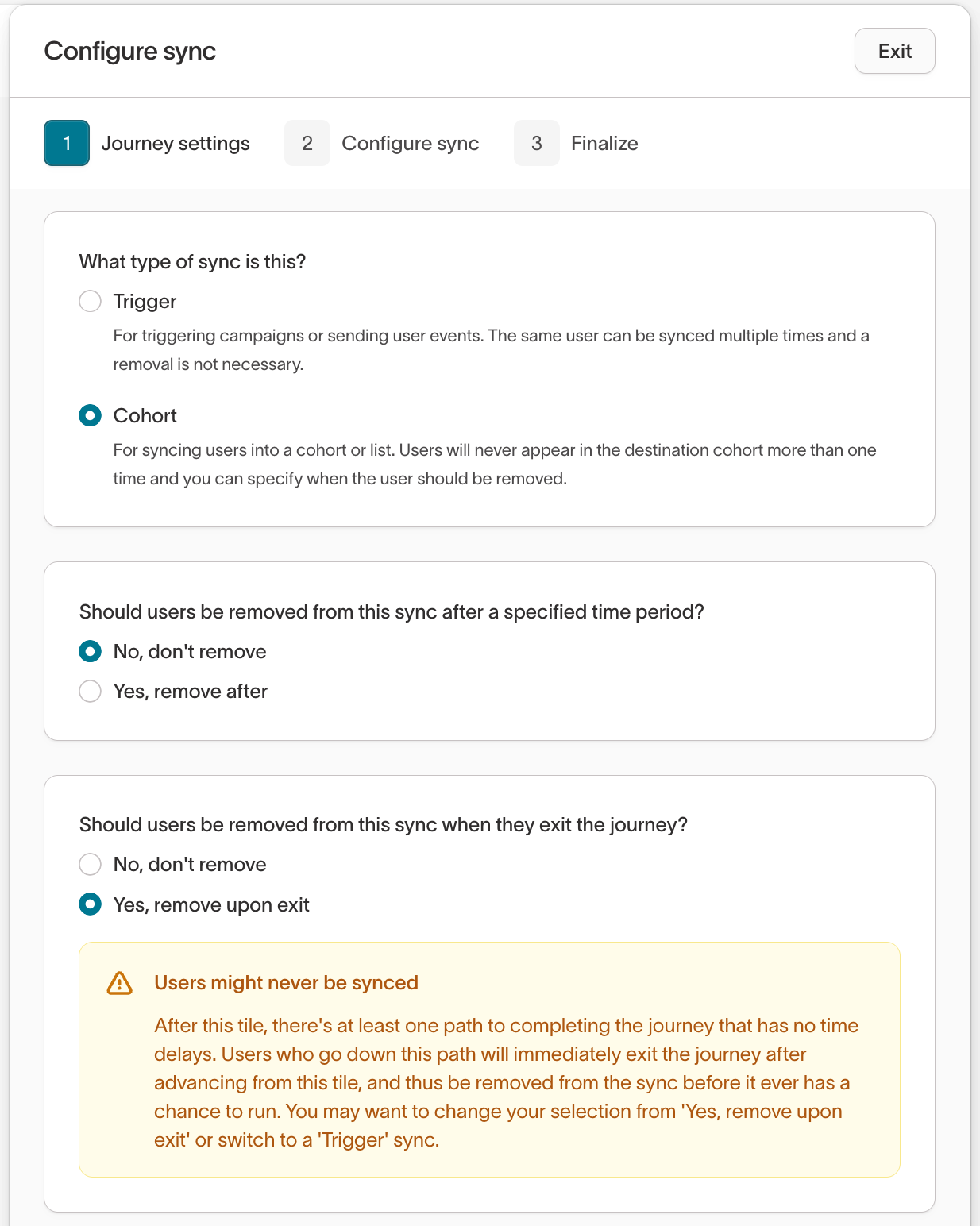980x1226 pixels.
Task: Jump to the Finalize step label
Action: (604, 143)
